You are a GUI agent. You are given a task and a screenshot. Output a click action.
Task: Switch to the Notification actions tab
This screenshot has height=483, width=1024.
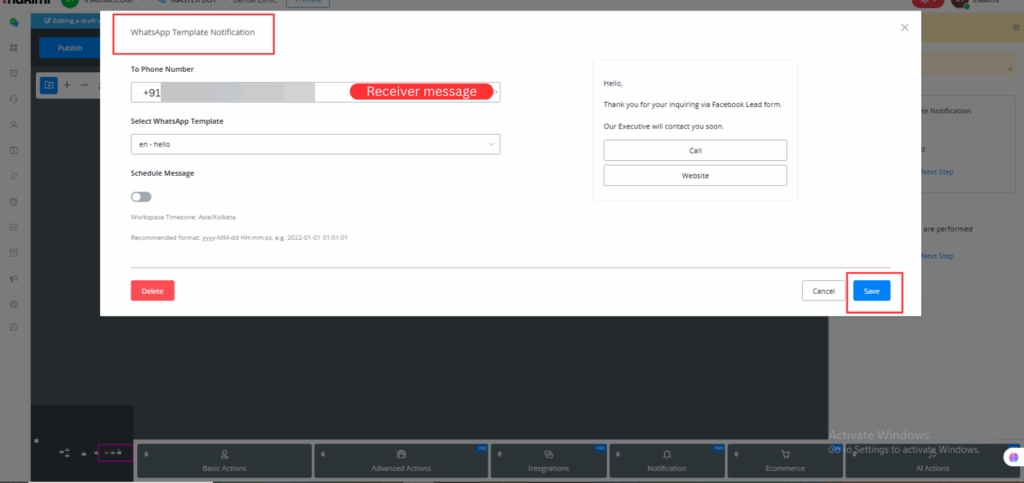tap(667, 461)
